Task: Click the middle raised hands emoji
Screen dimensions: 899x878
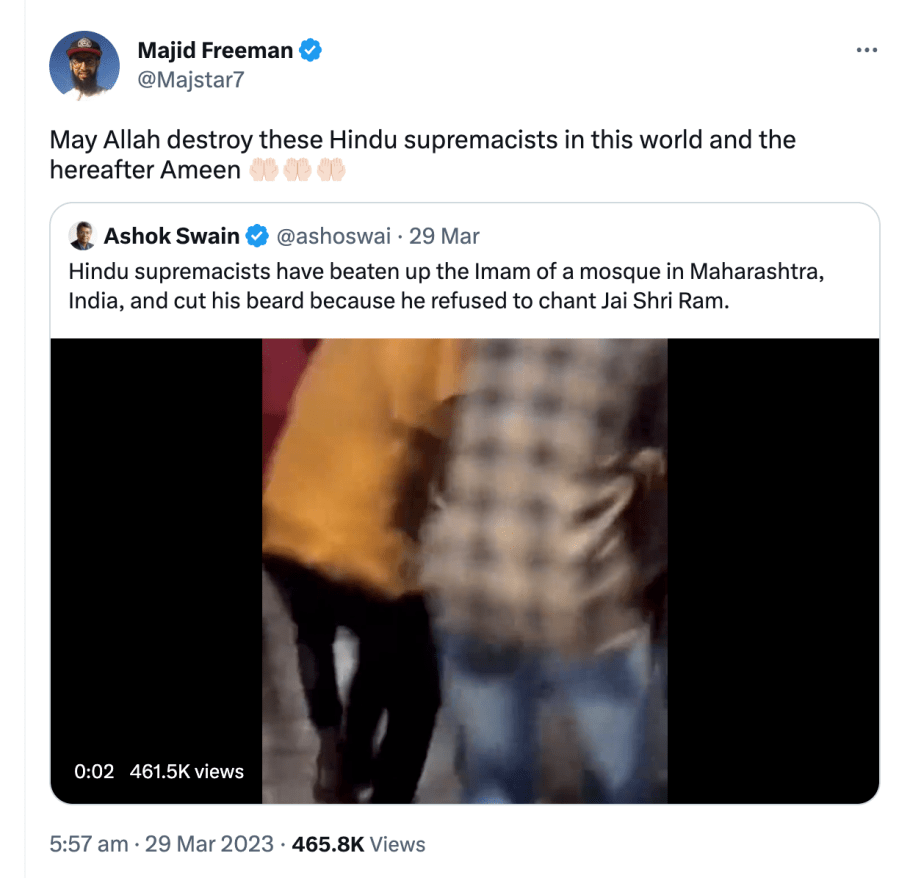Action: click(297, 170)
